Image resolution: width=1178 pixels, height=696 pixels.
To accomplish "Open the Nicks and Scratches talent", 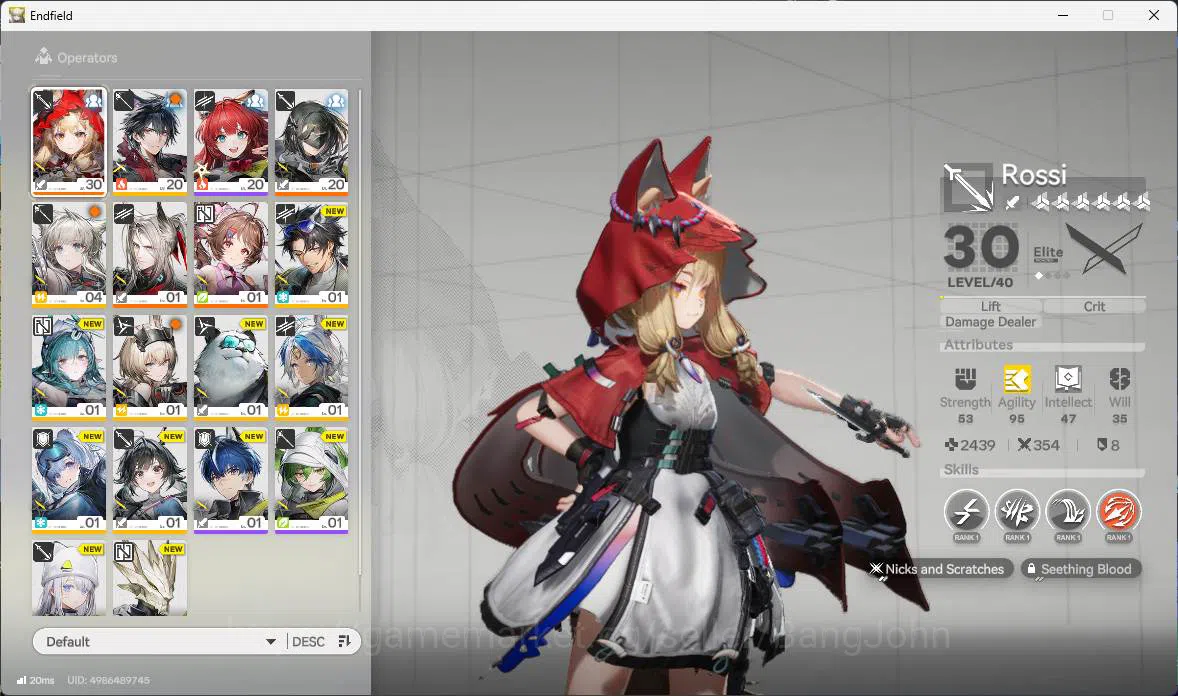I will 940,569.
